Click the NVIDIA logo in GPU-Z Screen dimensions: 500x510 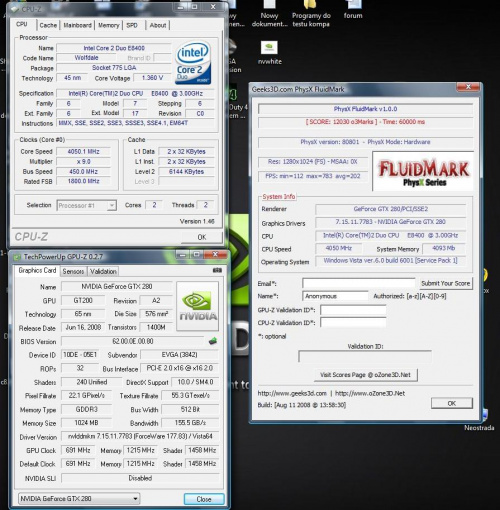pyautogui.click(x=198, y=306)
